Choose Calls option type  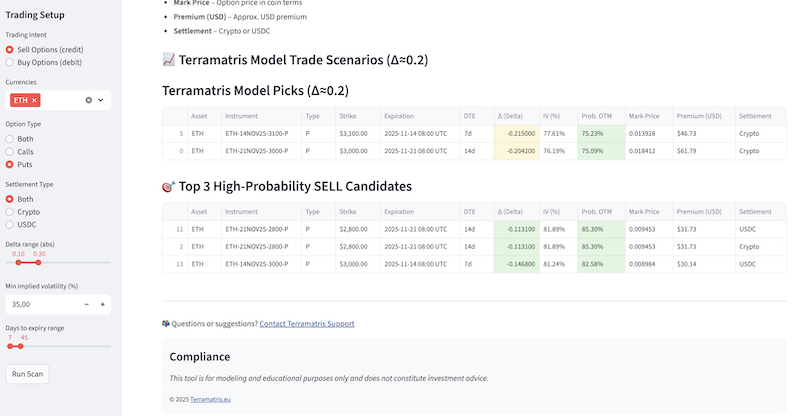(x=10, y=151)
